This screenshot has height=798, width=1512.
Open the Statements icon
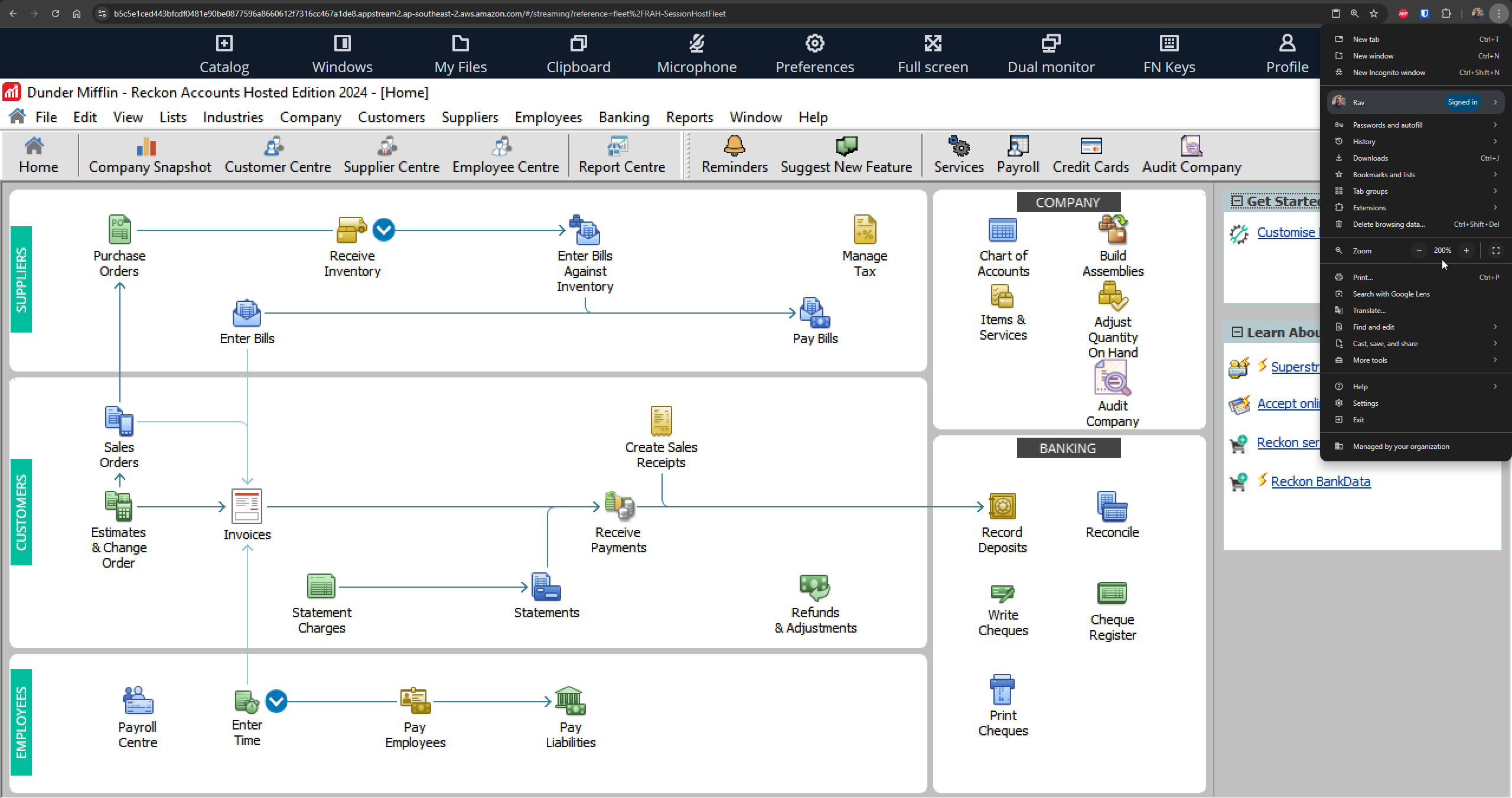546,587
